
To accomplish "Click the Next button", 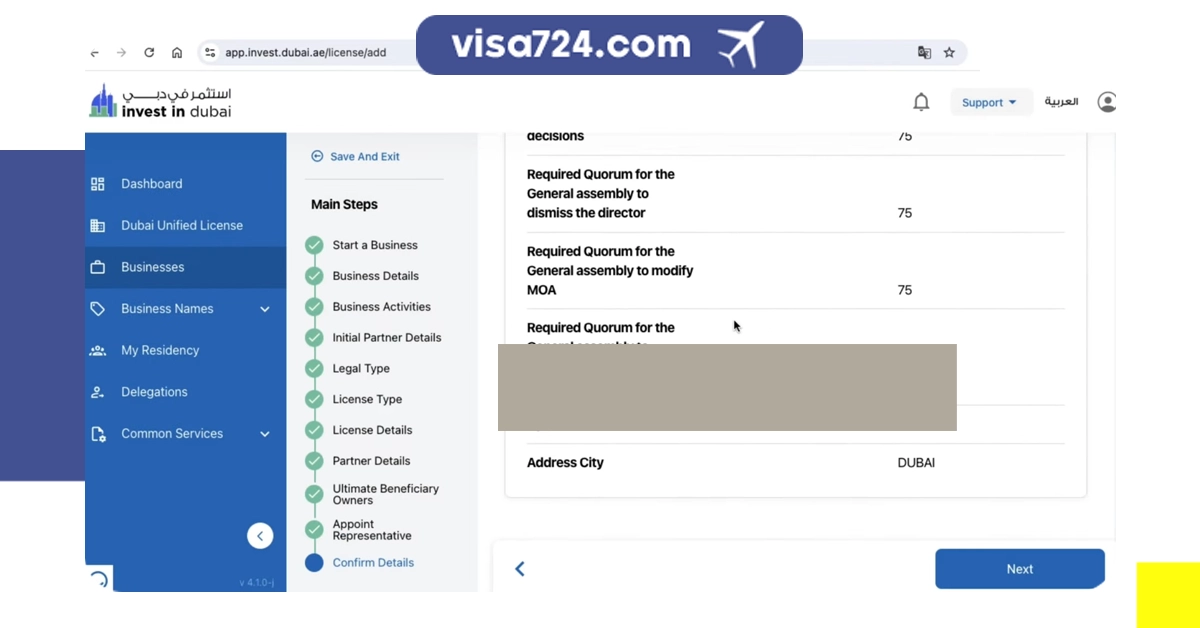I will click(1019, 569).
